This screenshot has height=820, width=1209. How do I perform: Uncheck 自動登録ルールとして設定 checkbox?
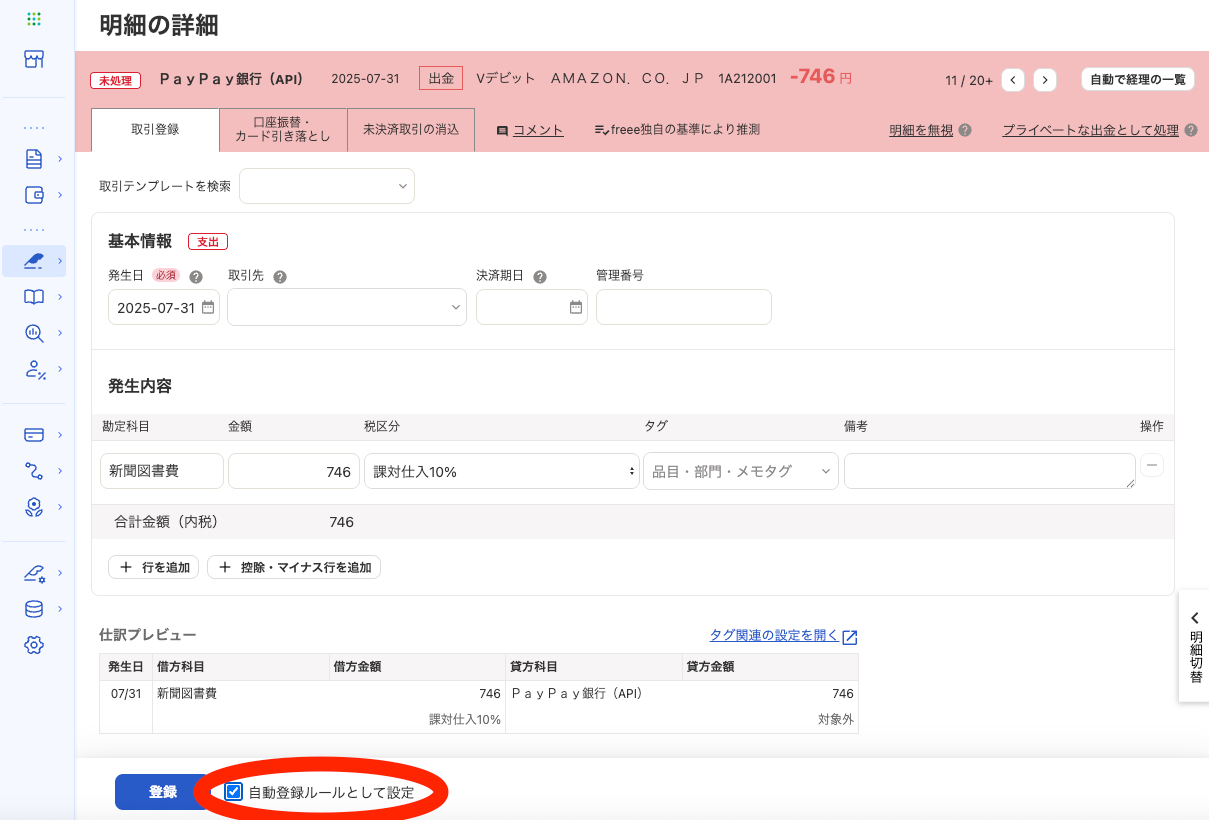tap(234, 792)
